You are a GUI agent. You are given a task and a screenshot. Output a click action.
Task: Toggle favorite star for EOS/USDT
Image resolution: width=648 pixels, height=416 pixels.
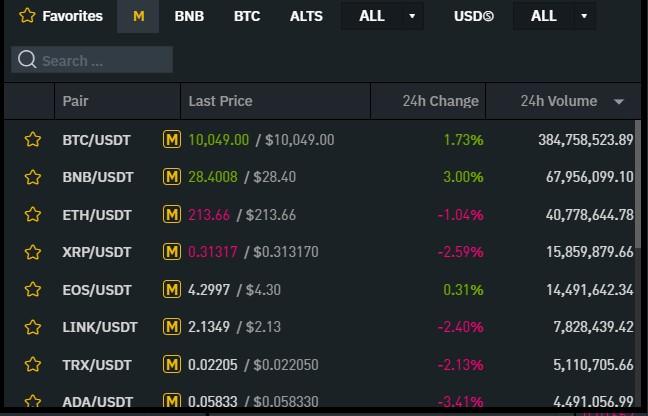pos(33,290)
